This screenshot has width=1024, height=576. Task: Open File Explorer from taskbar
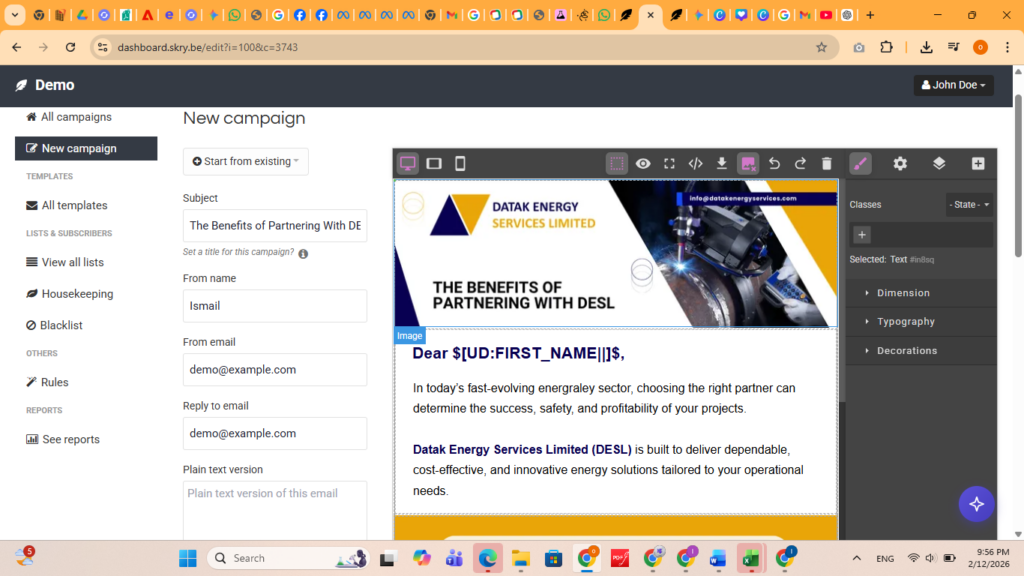(520, 558)
